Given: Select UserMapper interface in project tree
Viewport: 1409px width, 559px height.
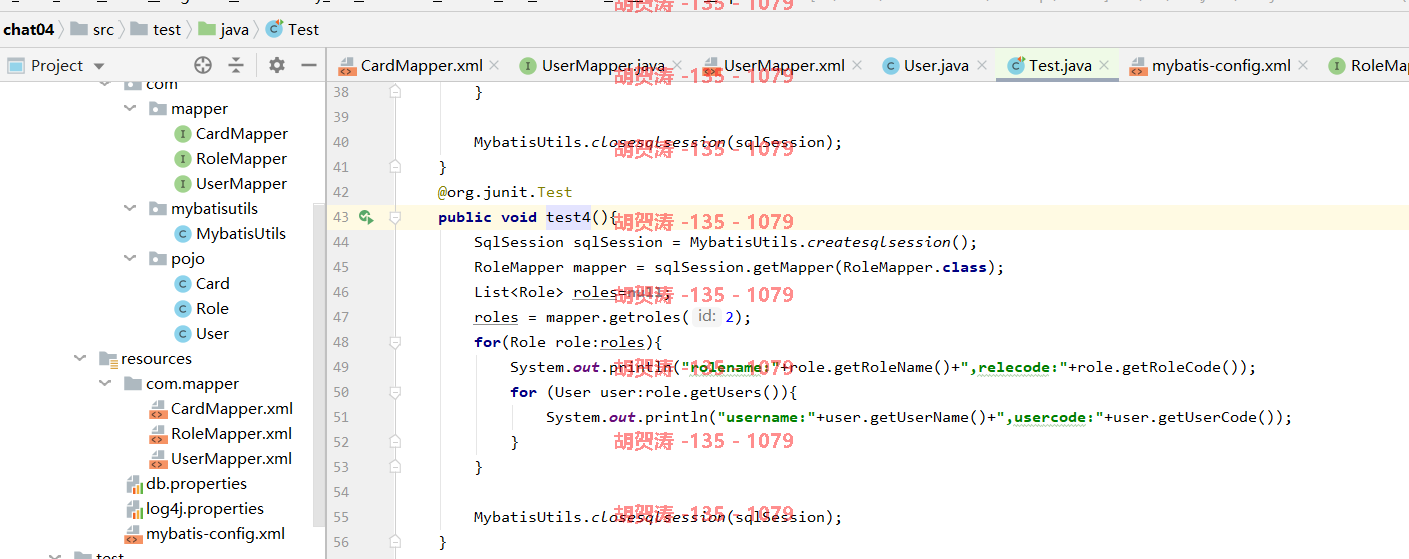Looking at the screenshot, I should [231, 184].
